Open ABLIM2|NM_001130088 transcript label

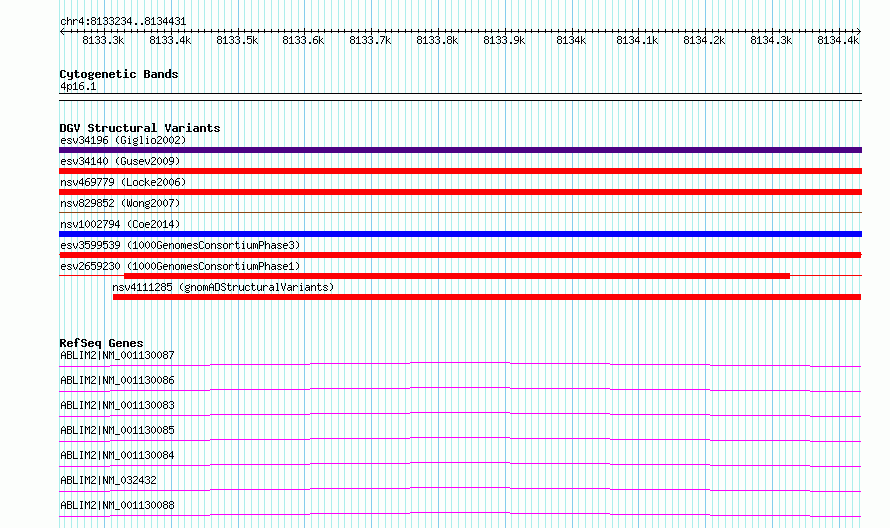[117, 505]
